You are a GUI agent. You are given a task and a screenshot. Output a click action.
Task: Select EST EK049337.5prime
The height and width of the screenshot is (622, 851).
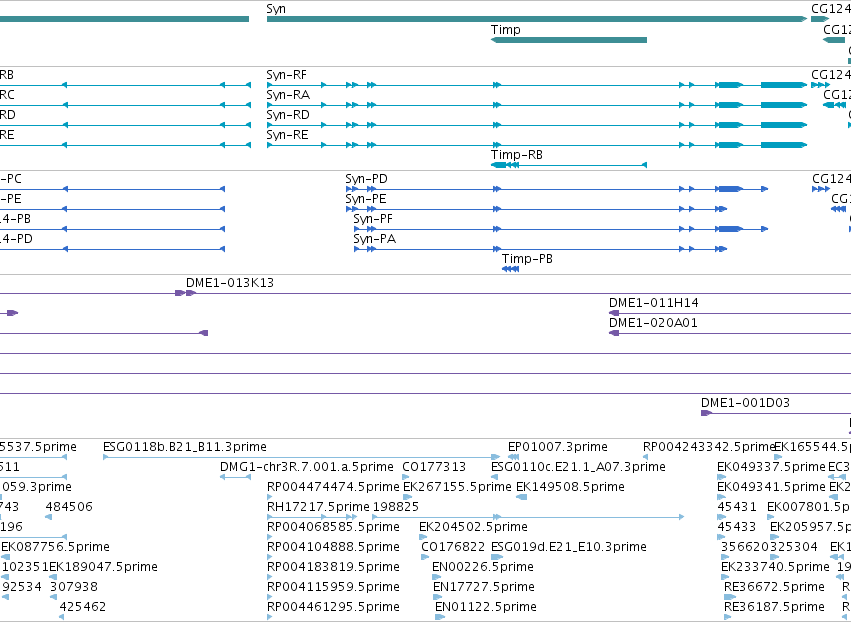click(x=771, y=467)
